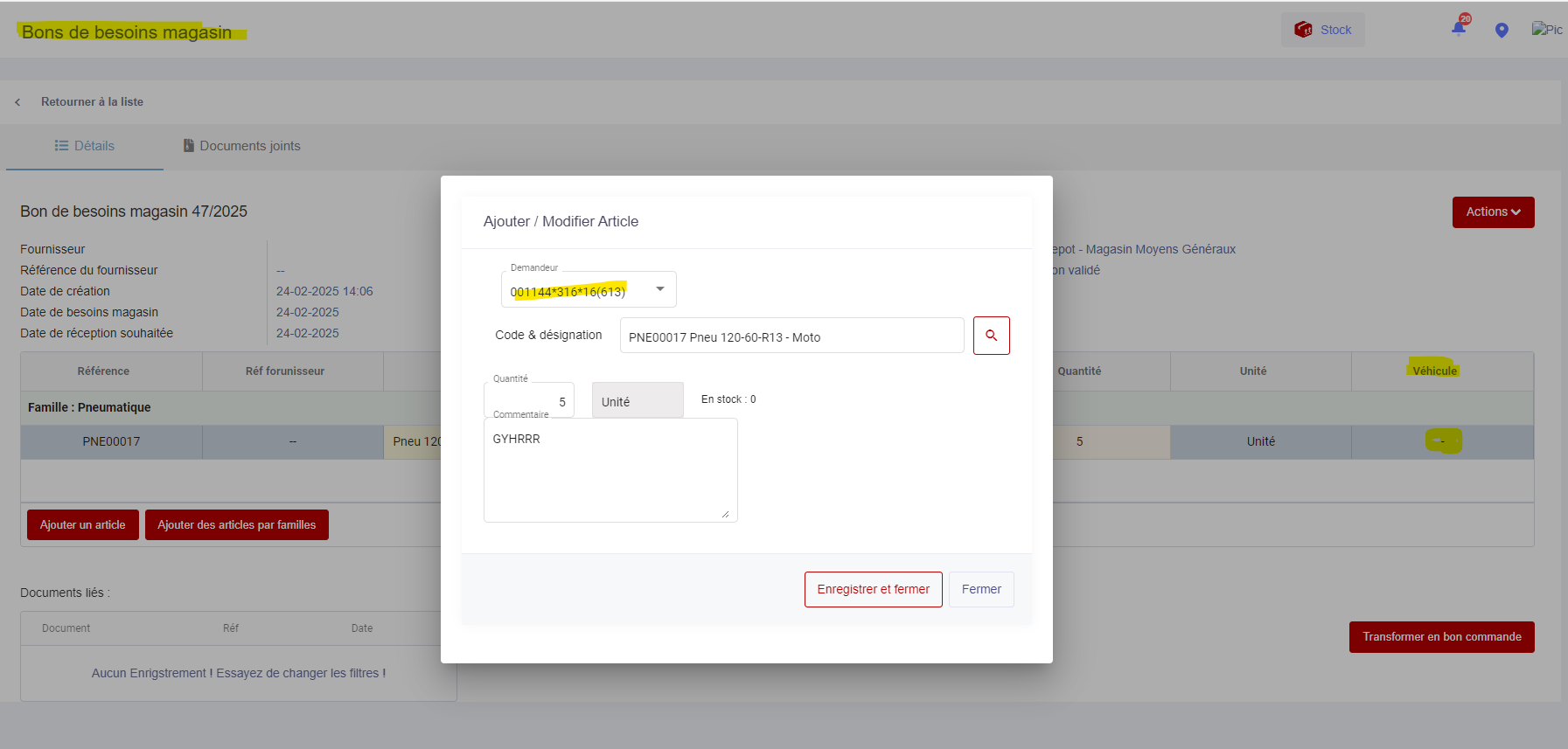The width and height of the screenshot is (1568, 749).
Task: Click Transformer en bon commande button
Action: point(1440,637)
